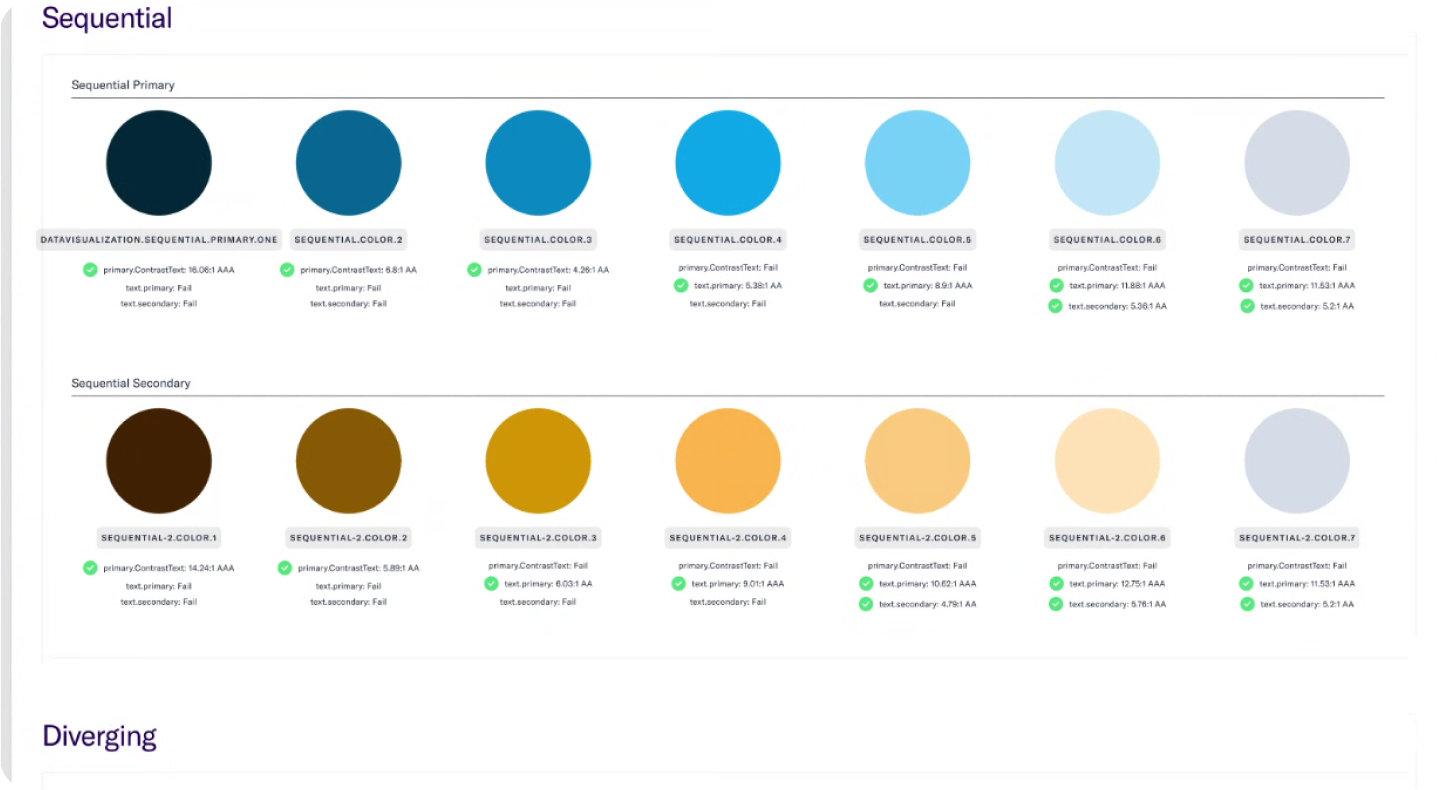Viewport: 1440px width, 790px height.
Task: Select the golden yellow SEQUENTIAL-2.COLOR.3 circle
Action: (538, 460)
